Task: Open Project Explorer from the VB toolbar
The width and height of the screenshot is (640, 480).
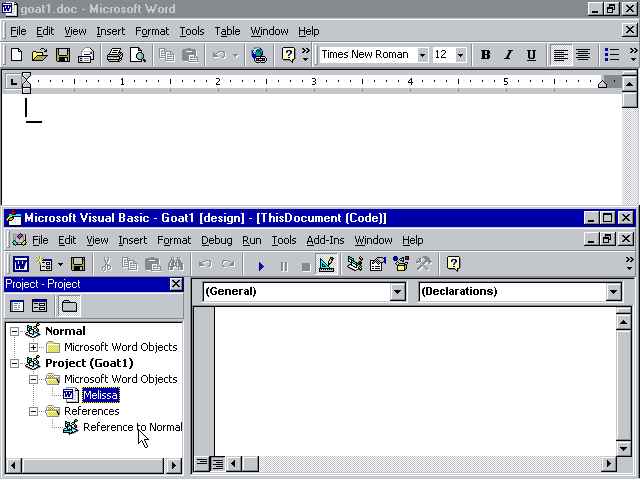Action: tap(355, 264)
